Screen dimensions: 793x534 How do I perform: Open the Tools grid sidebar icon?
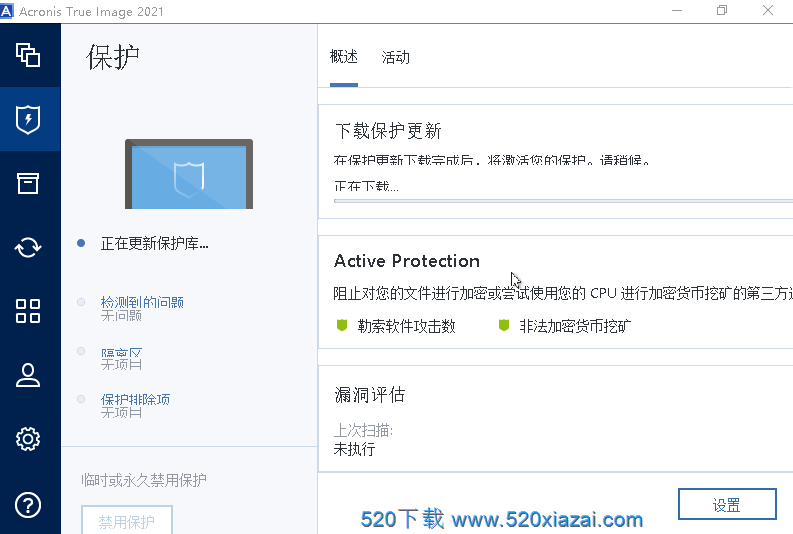[x=28, y=310]
